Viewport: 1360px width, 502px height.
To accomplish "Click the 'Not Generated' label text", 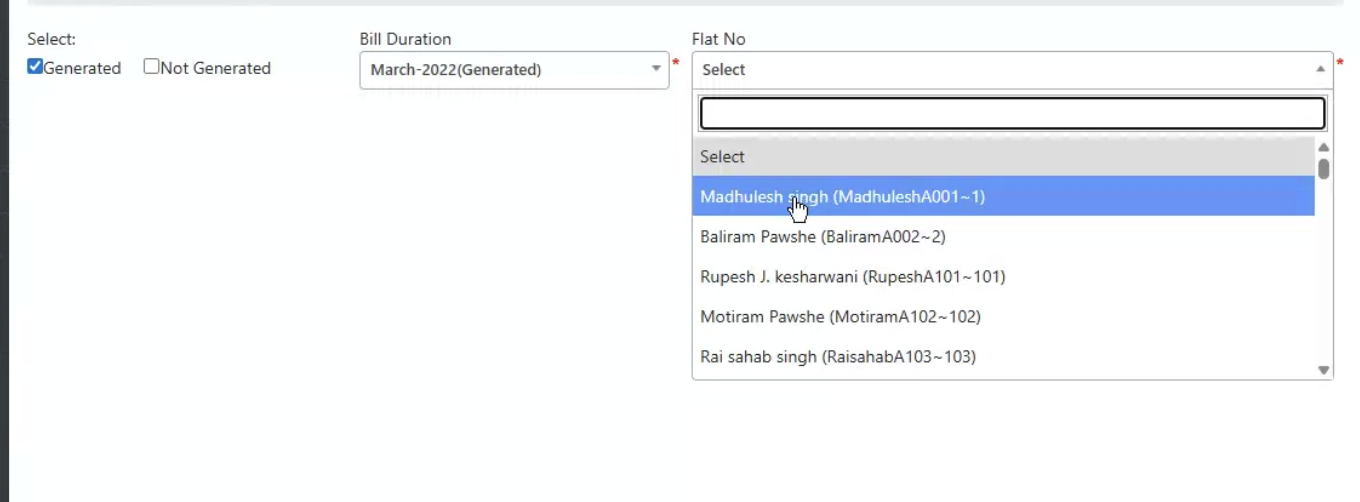I will (215, 69).
